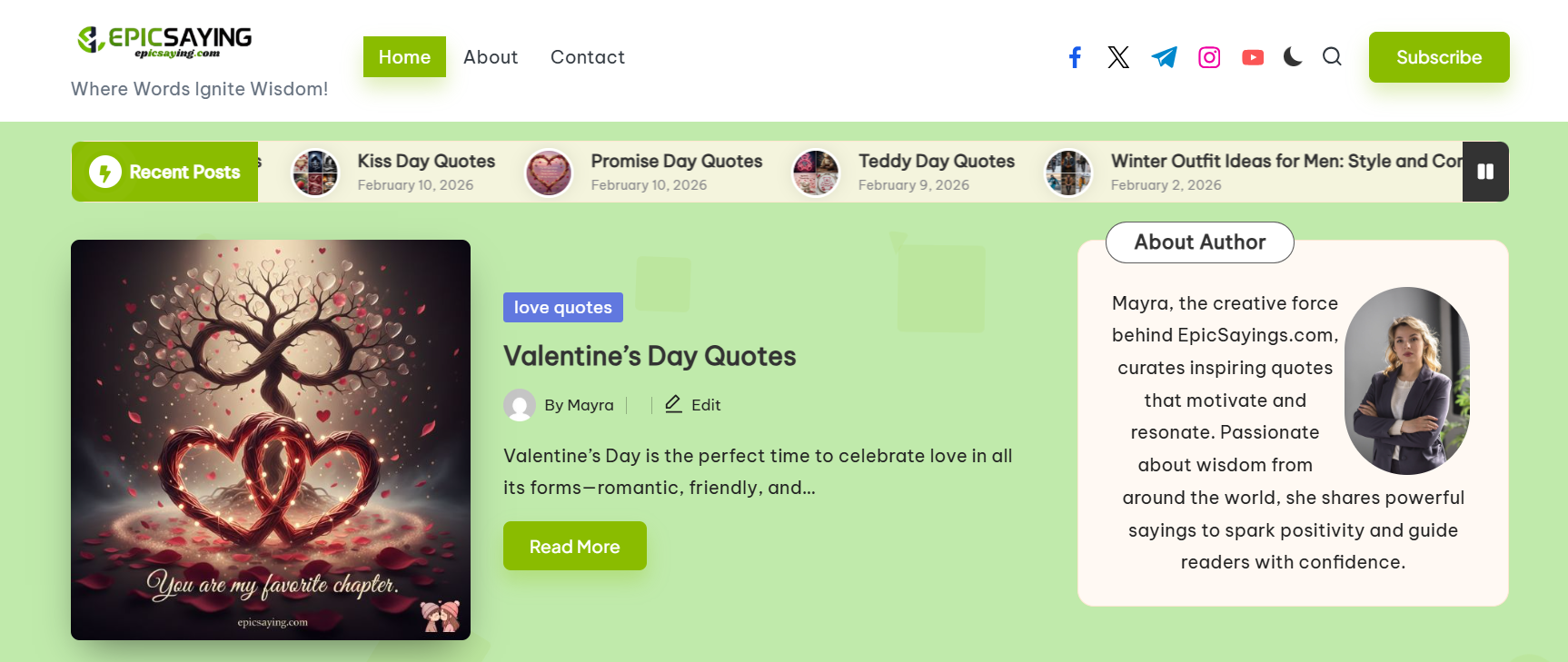
Task: Open the Contact menu page
Action: click(588, 57)
